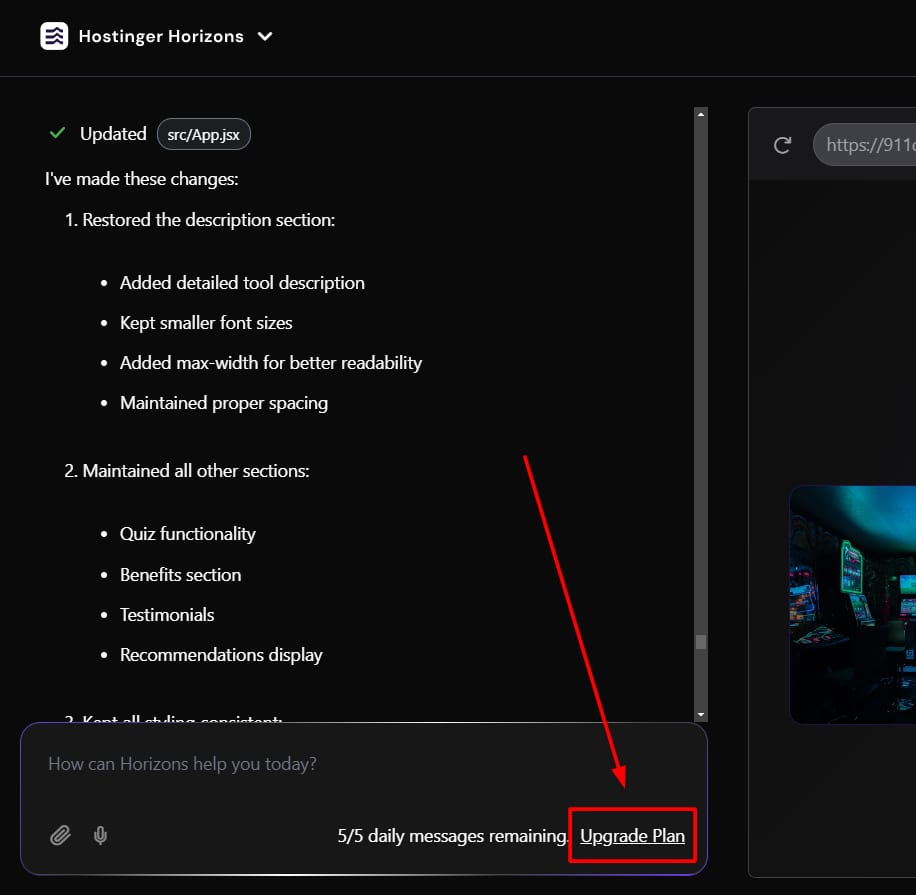Open the src/App.jsx file chip
The height and width of the screenshot is (895, 916).
point(203,134)
